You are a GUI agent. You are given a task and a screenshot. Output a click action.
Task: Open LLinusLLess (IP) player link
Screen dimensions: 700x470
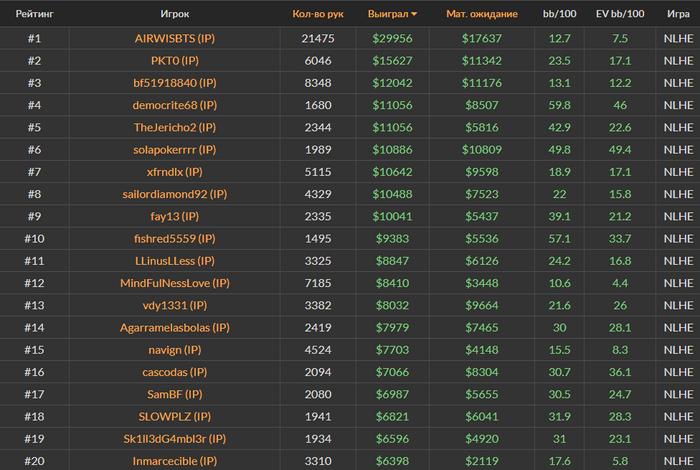tap(175, 261)
